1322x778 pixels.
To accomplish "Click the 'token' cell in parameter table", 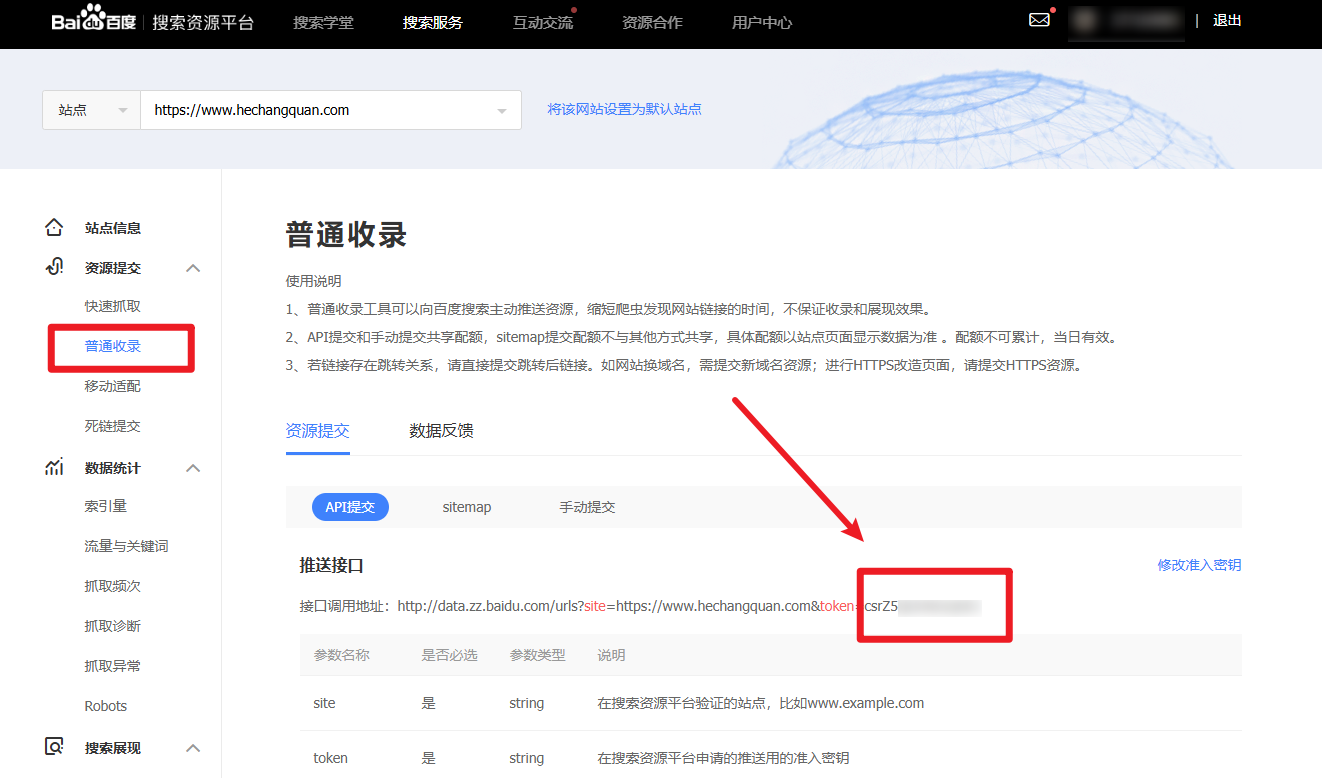I will point(331,758).
